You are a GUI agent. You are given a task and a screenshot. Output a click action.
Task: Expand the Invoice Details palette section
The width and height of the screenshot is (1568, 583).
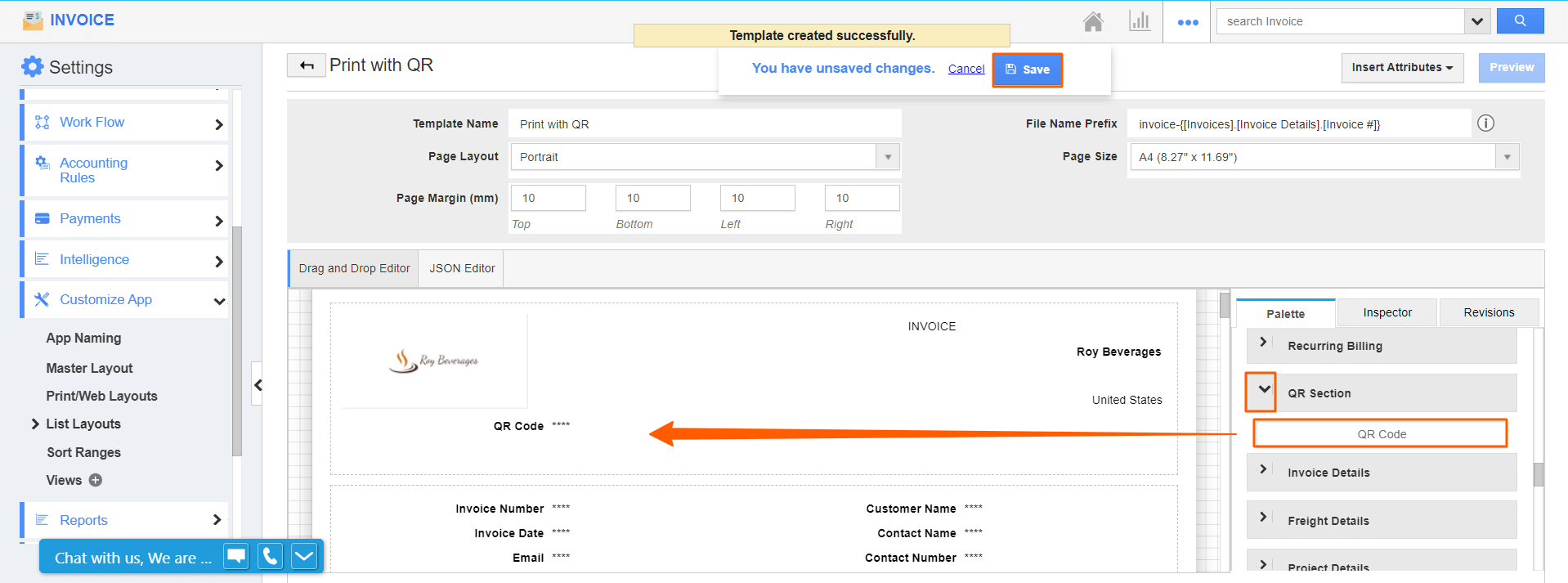[1263, 469]
